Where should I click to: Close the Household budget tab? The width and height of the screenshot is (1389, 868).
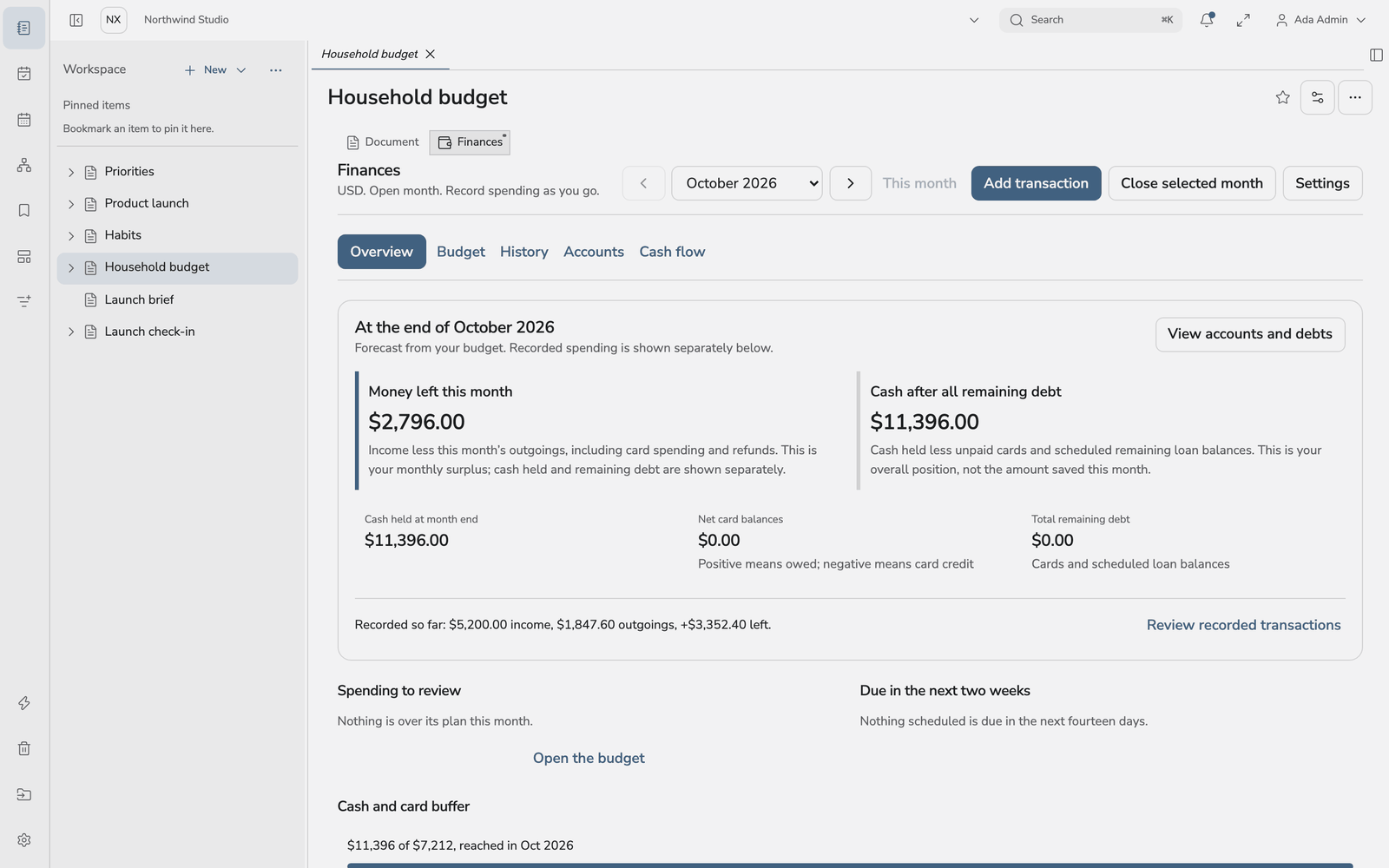tap(431, 54)
